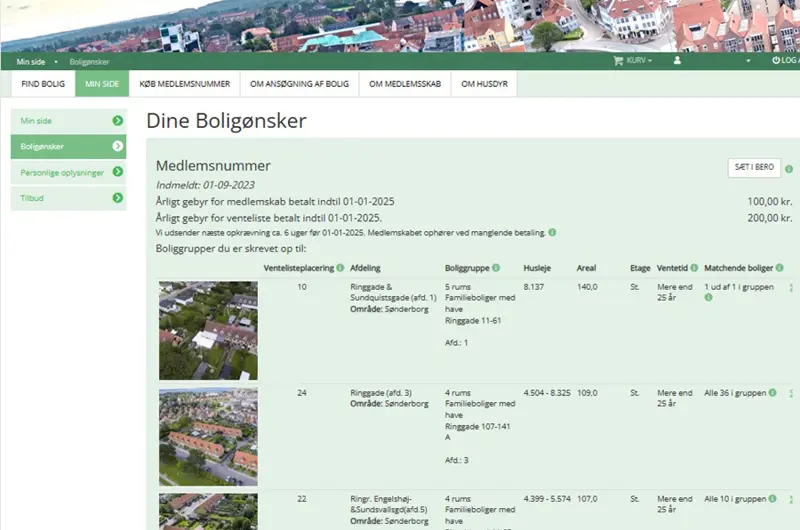
Task: Open options menu for Ringgade & Sundquistsgade row
Action: pos(792,287)
